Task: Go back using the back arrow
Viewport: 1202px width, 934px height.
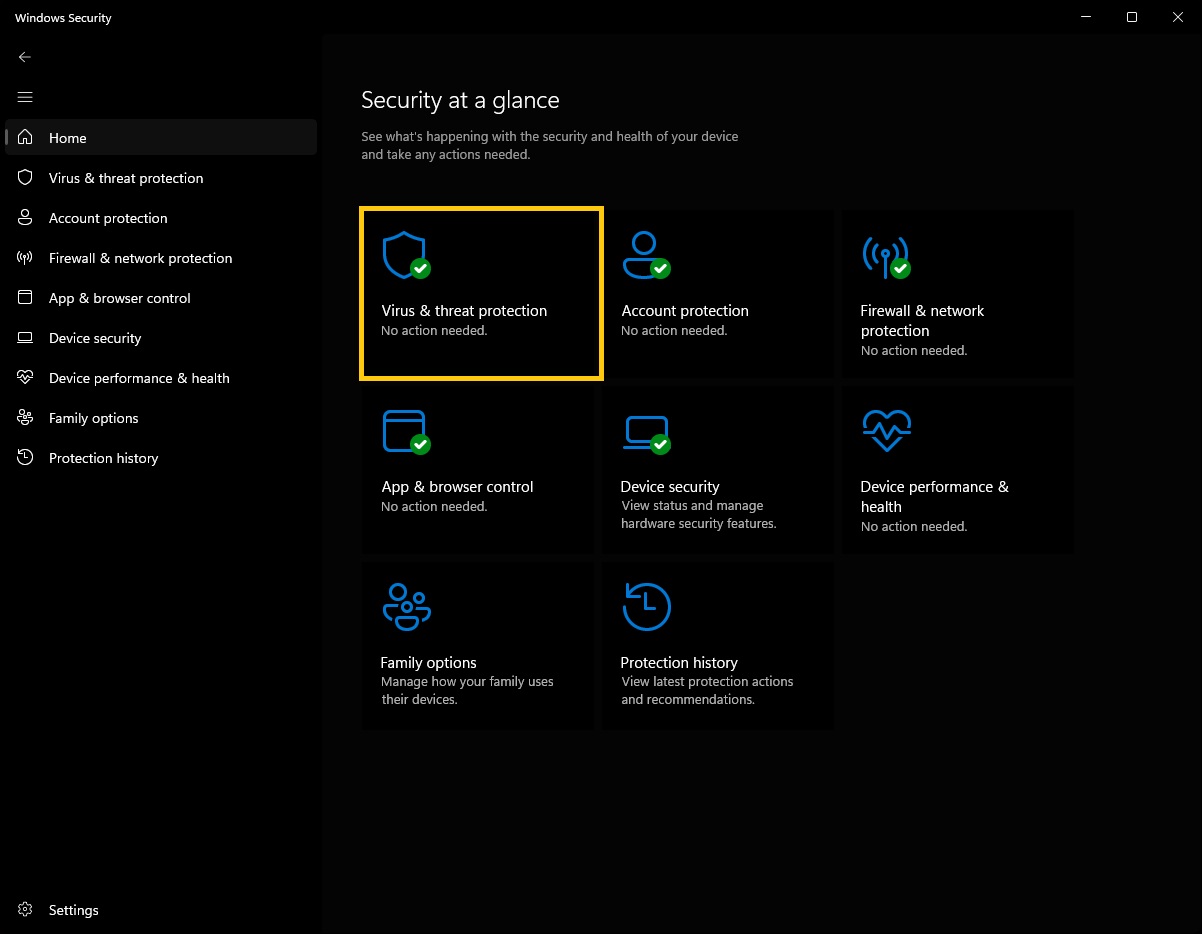Action: 25,57
